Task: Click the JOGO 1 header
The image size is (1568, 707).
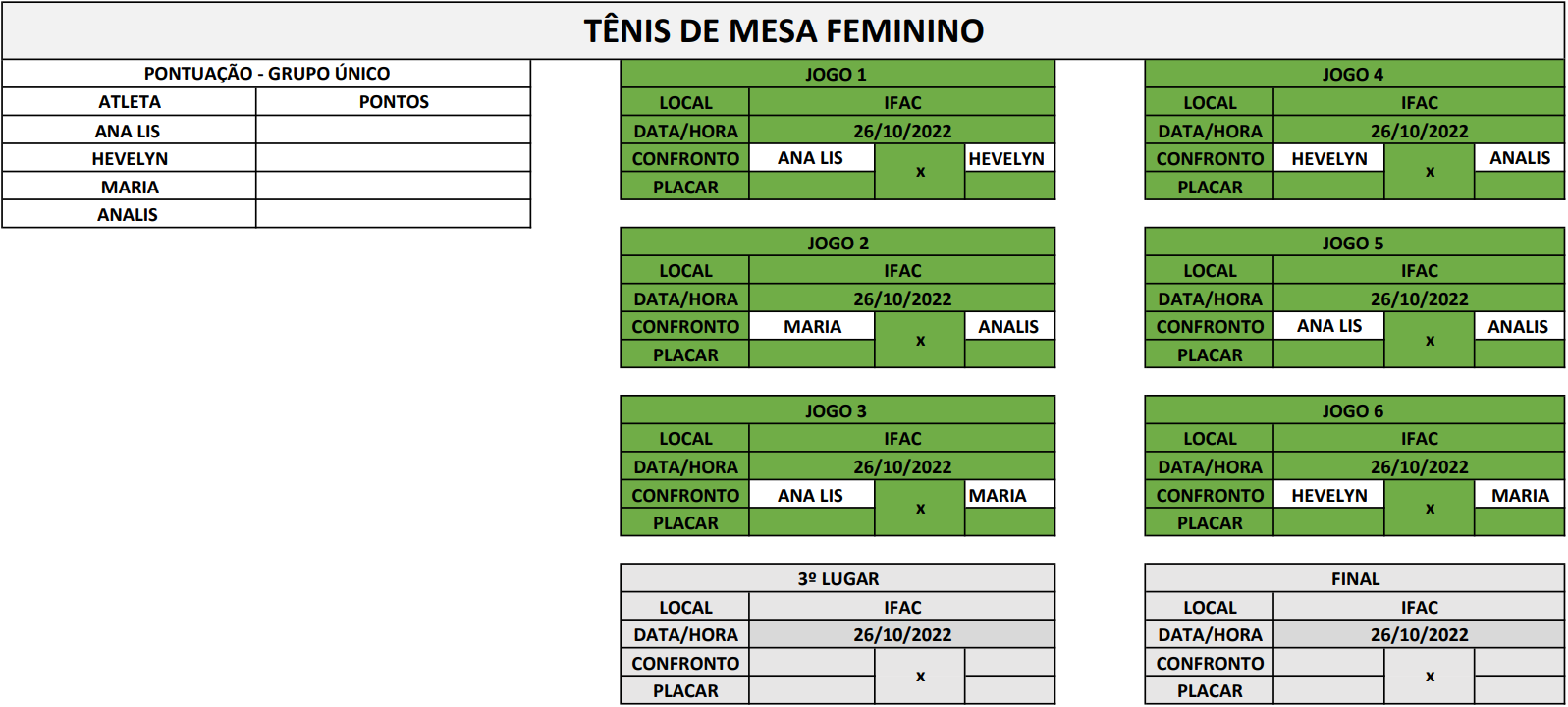Action: [837, 74]
